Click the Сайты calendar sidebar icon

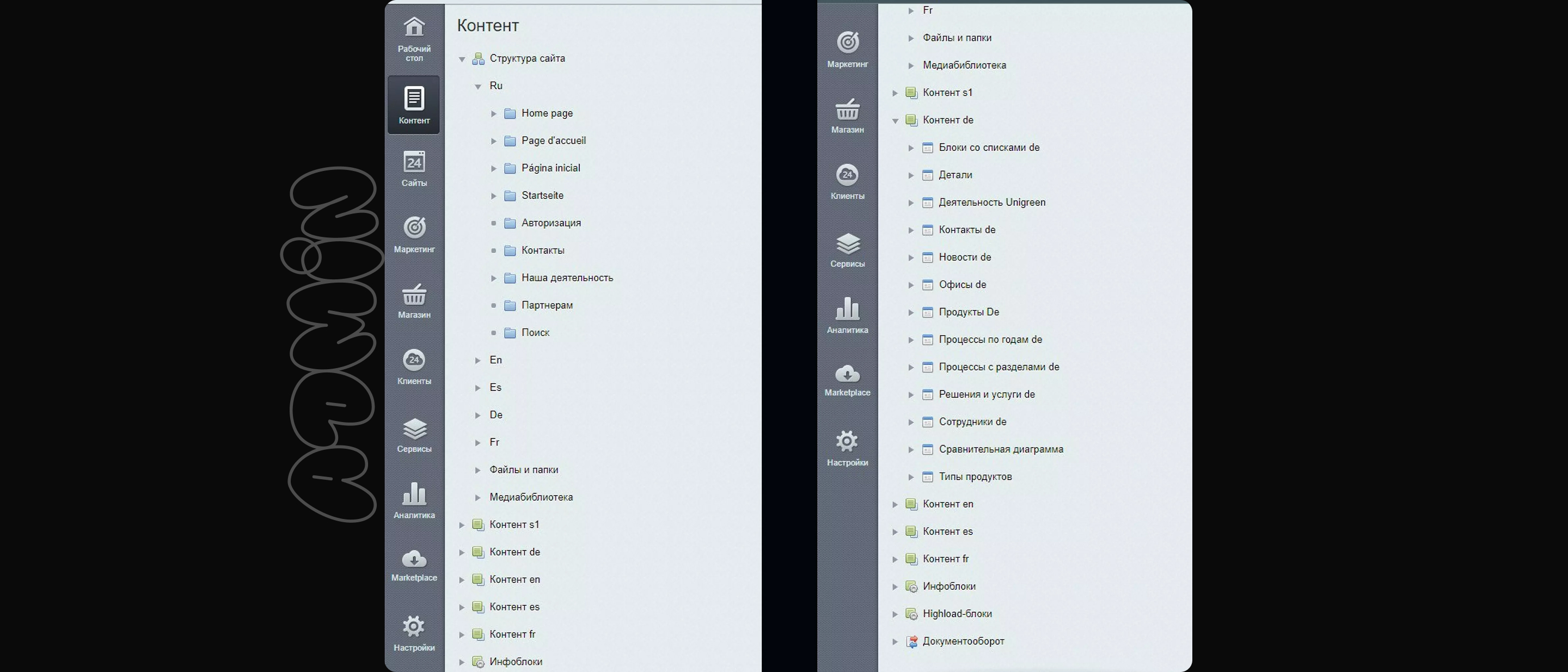414,162
